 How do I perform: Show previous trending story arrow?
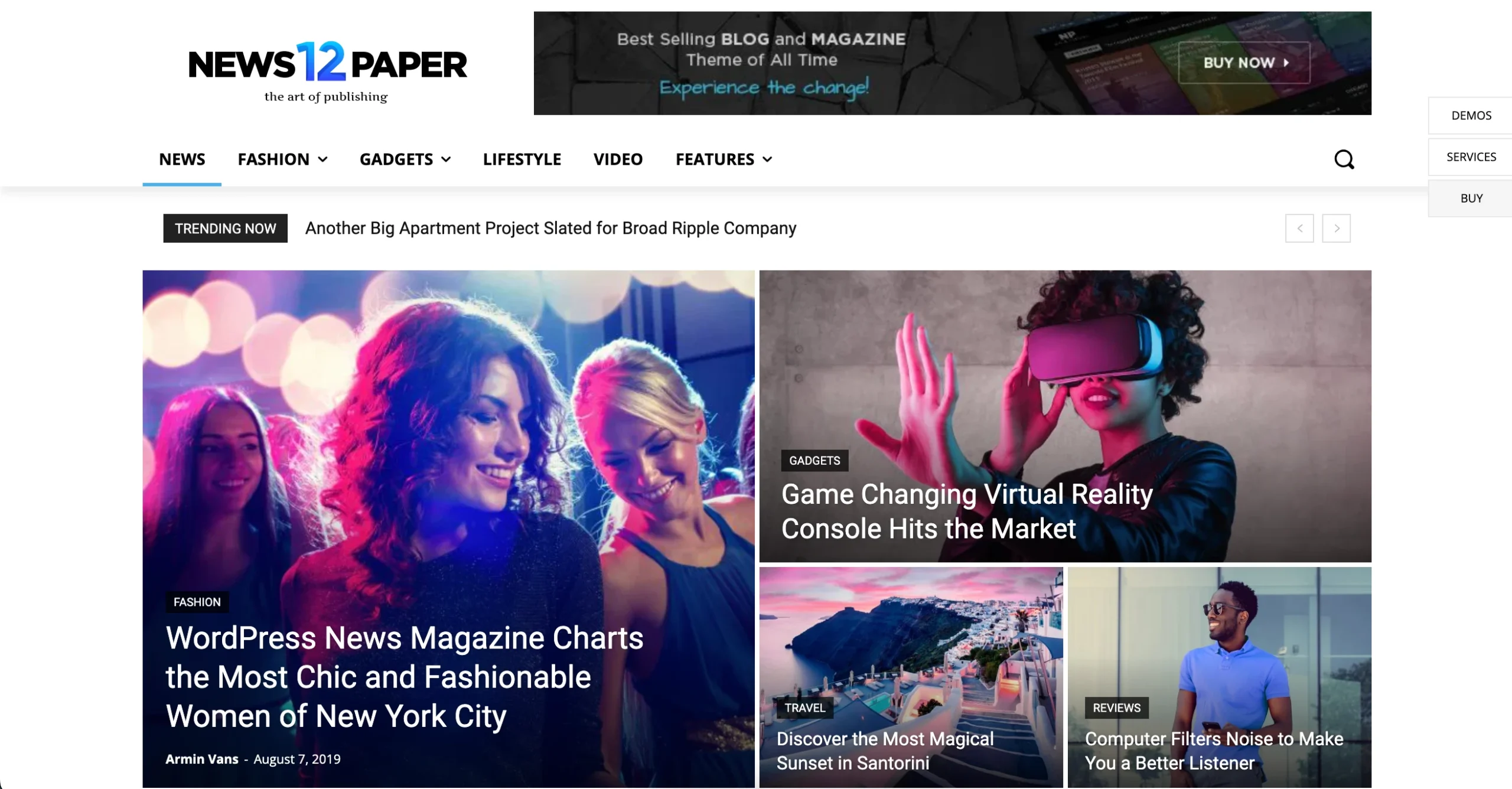click(x=1299, y=228)
